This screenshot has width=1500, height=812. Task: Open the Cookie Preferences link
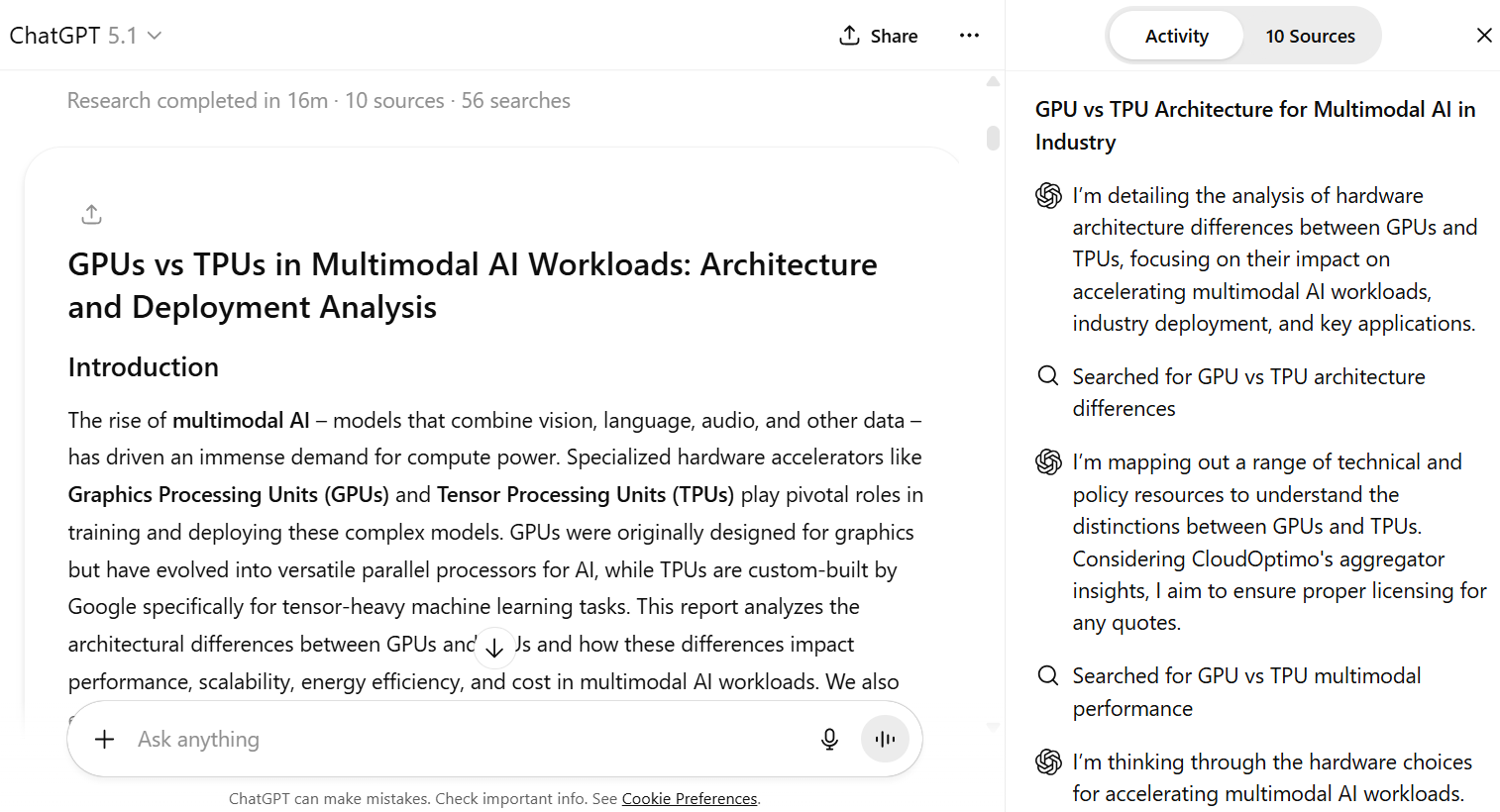(x=689, y=798)
